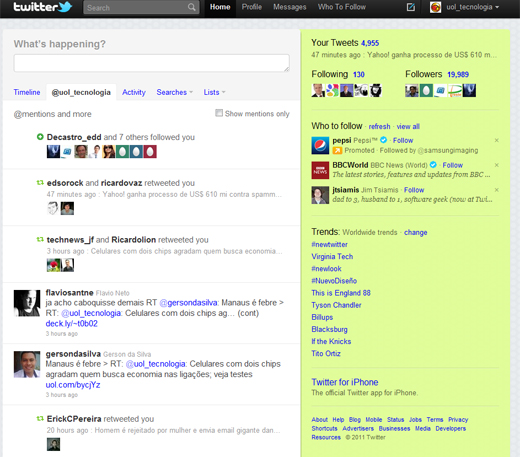Follow the BBCWorld account
The height and width of the screenshot is (457, 520).
452,165
